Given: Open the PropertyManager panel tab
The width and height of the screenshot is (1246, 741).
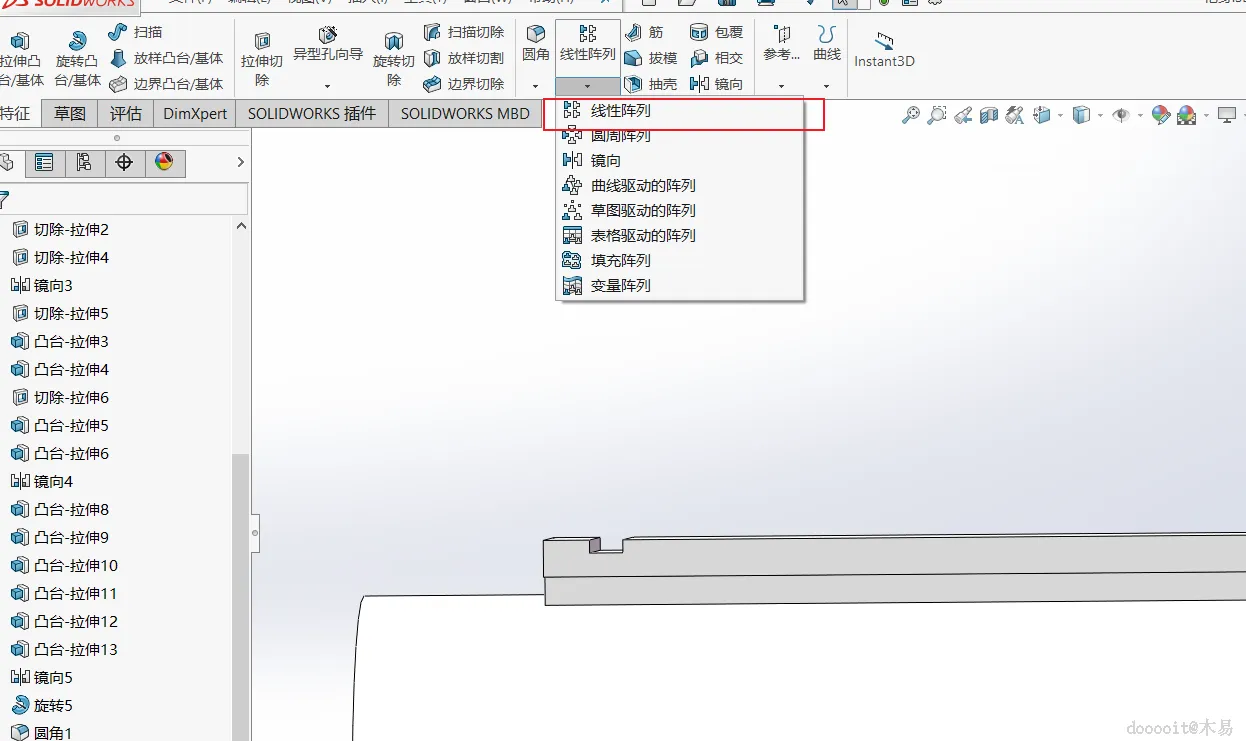Looking at the screenshot, I should click(44, 162).
